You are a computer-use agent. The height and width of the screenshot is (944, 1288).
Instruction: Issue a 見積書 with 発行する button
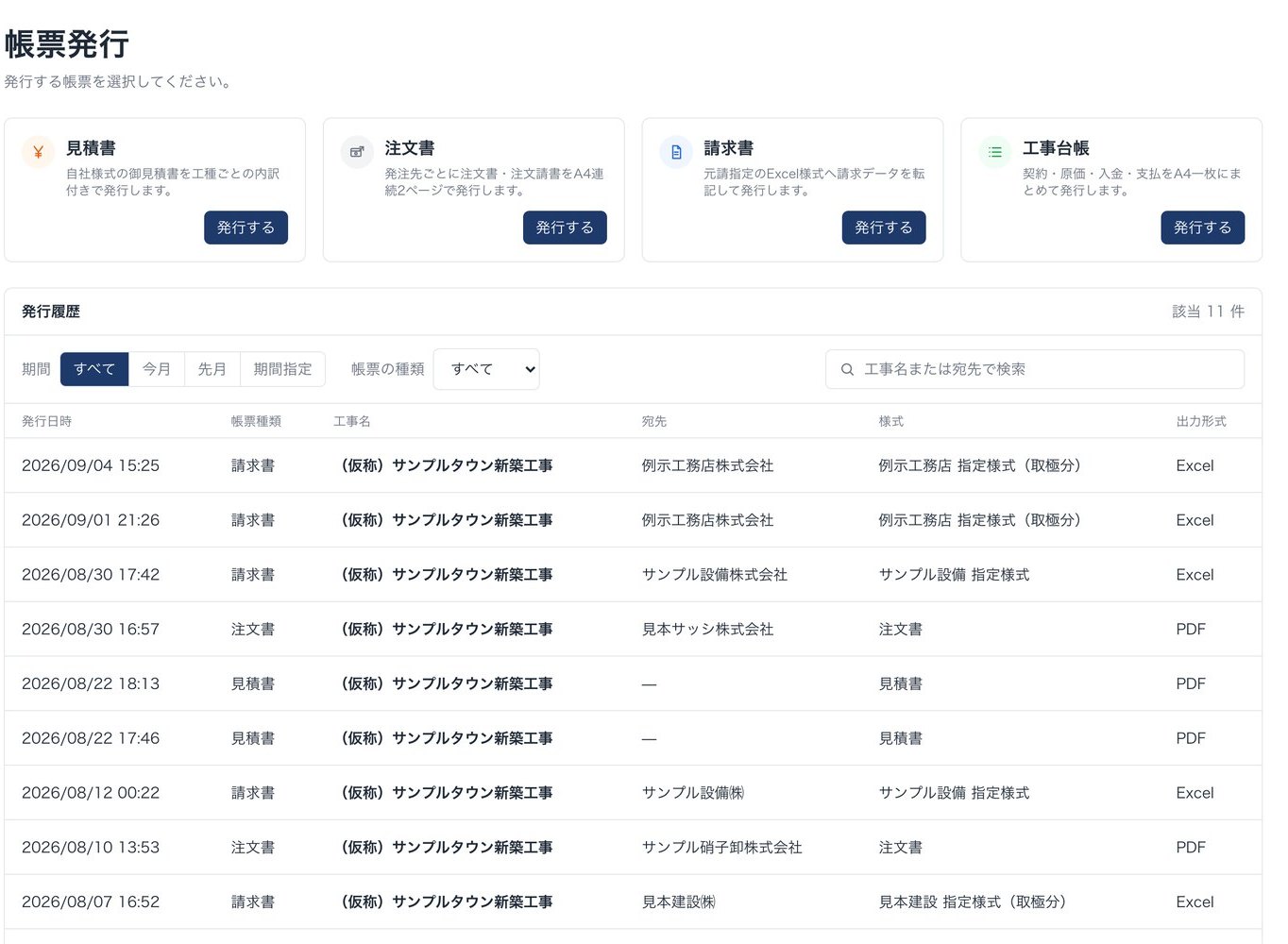point(246,228)
